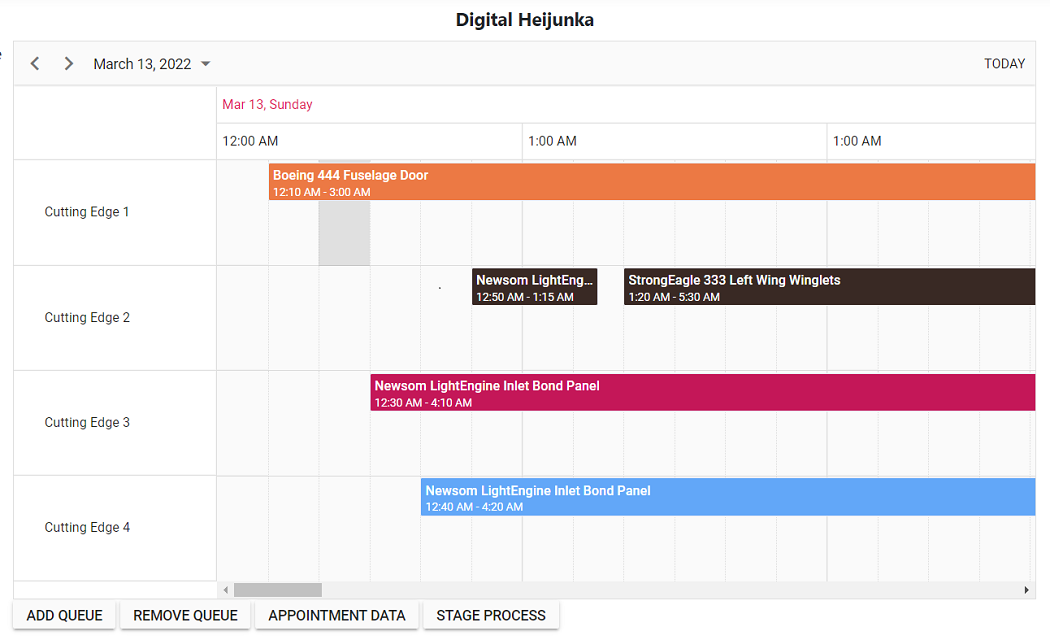Open APPOINTMENT DATA
The width and height of the screenshot is (1050, 640).
(336, 615)
